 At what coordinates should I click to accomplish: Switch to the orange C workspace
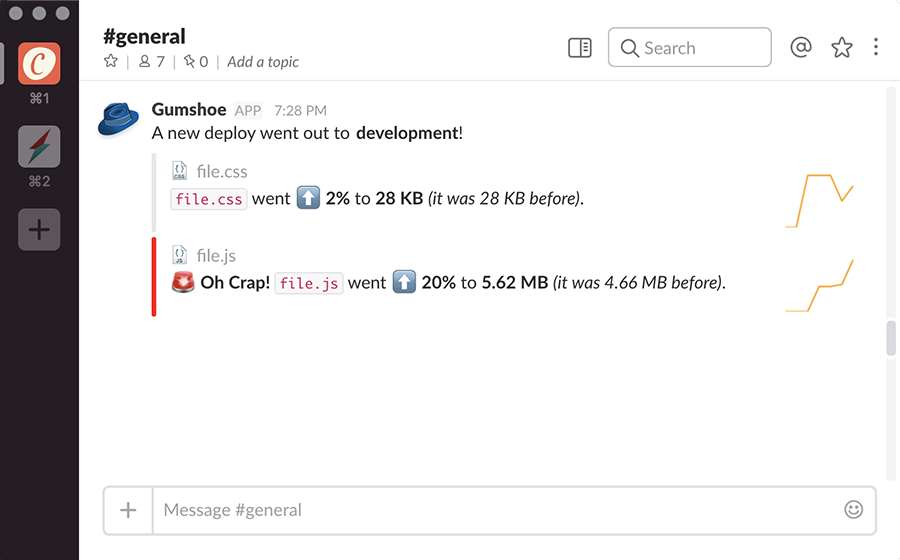coord(39,63)
